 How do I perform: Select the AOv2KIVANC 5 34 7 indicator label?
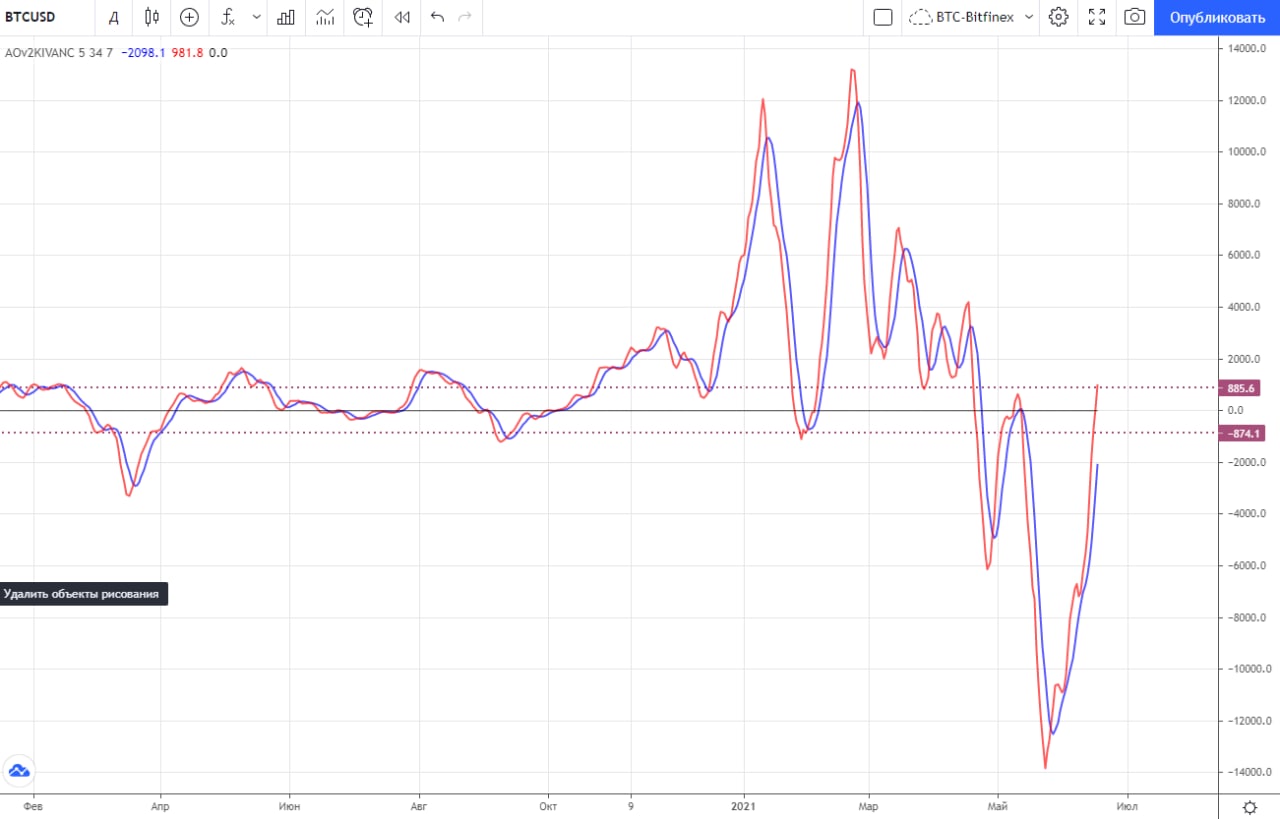(59, 53)
